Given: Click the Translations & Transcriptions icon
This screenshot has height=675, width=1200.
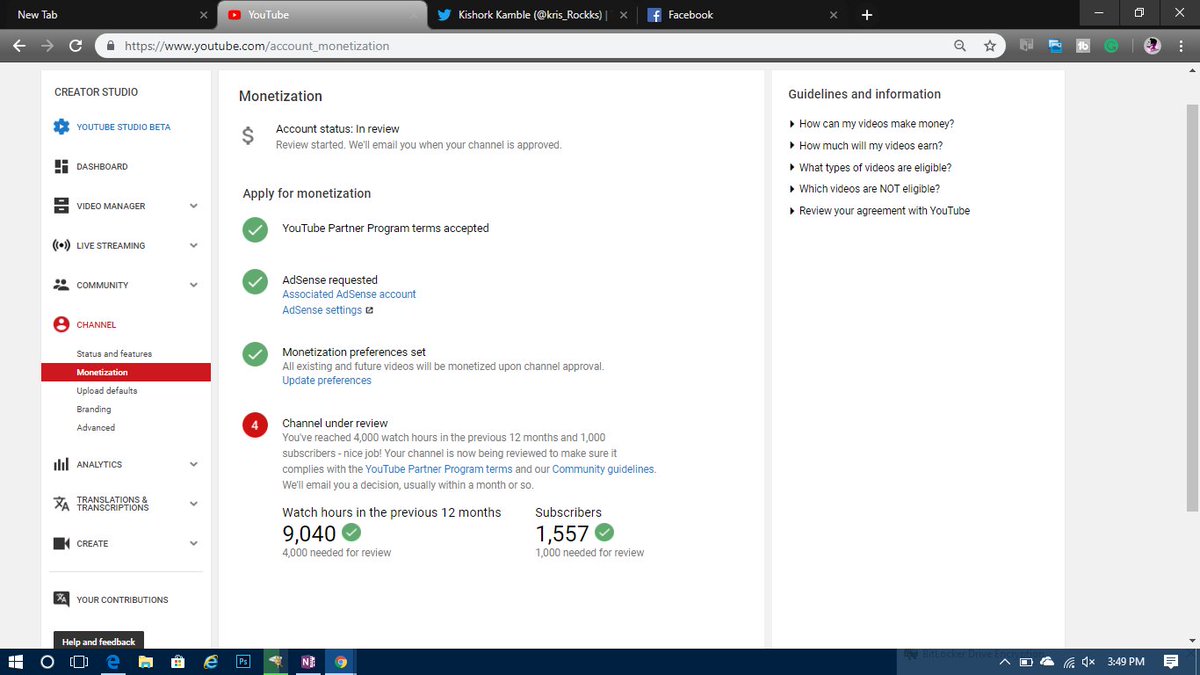Looking at the screenshot, I should 61,504.
